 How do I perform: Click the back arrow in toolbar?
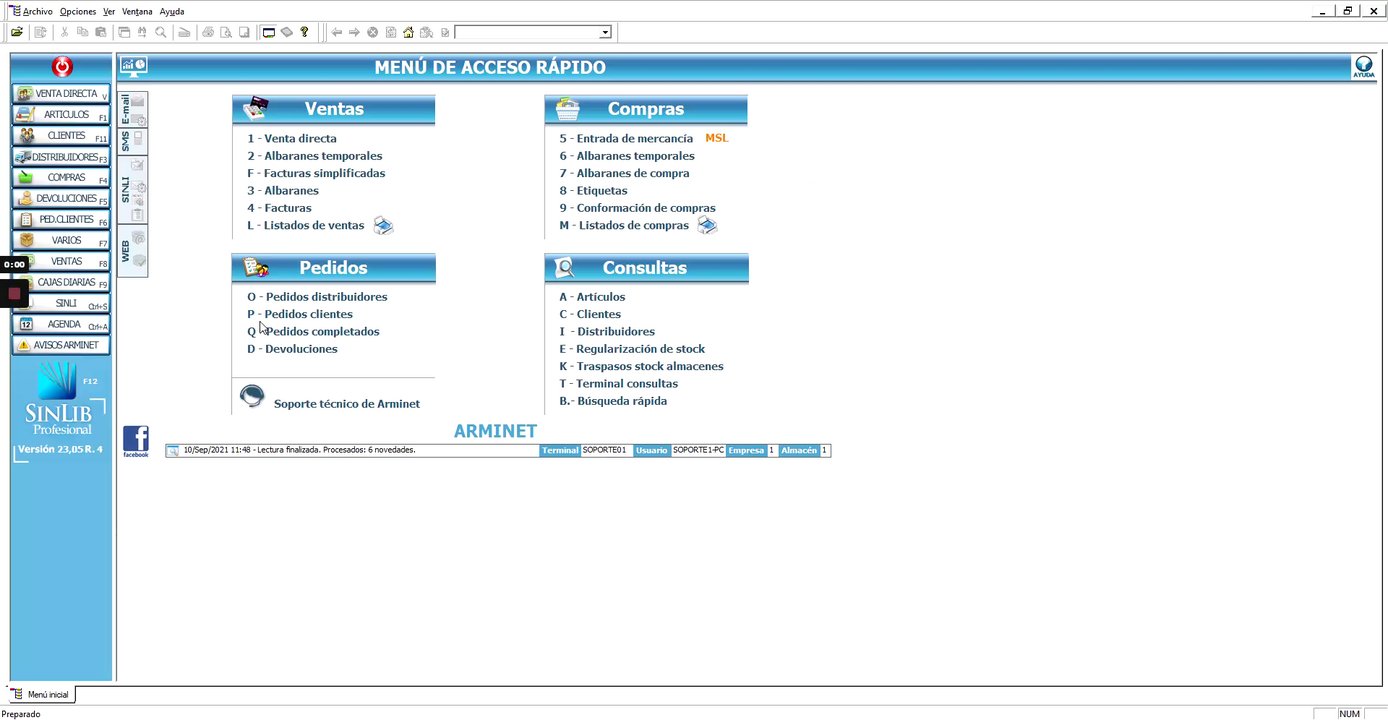tap(337, 32)
